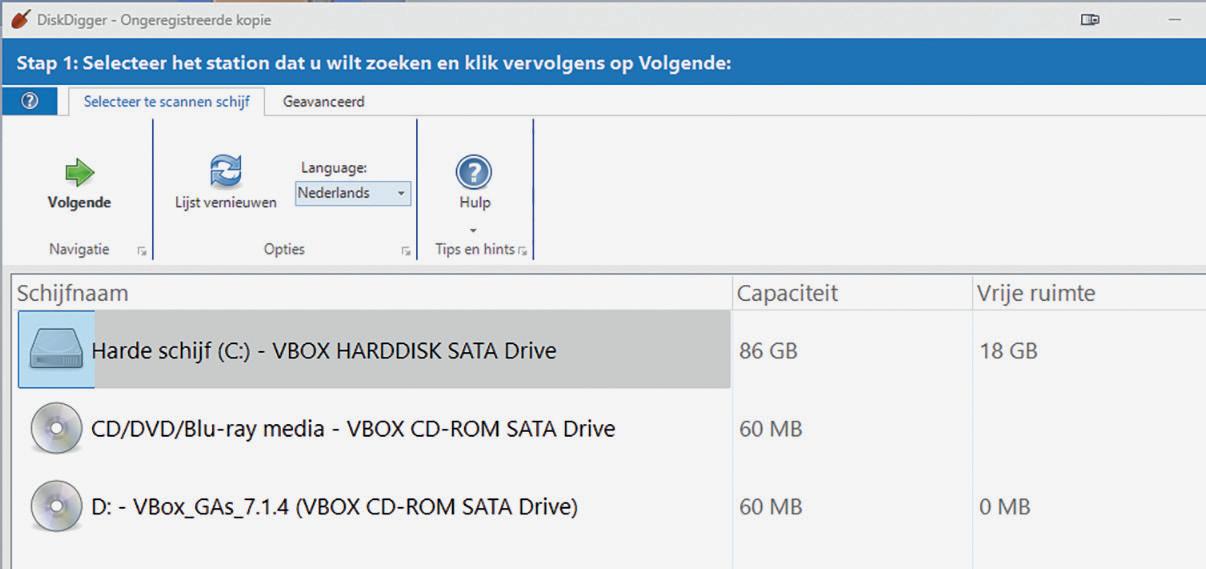1206x569 pixels.
Task: Open the Hulp question mark icon
Action: 474,172
